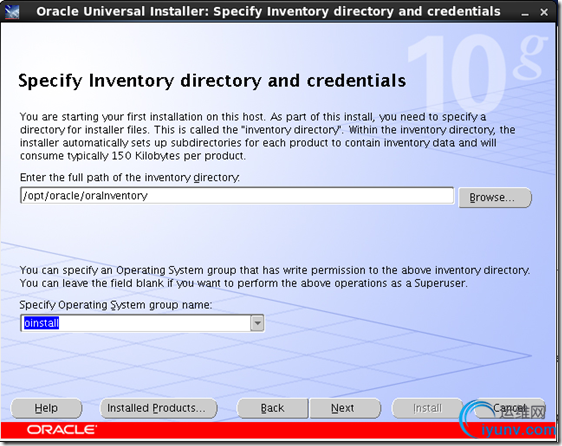The width and height of the screenshot is (562, 446).
Task: Go Back to previous step
Action: pyautogui.click(x=272, y=408)
